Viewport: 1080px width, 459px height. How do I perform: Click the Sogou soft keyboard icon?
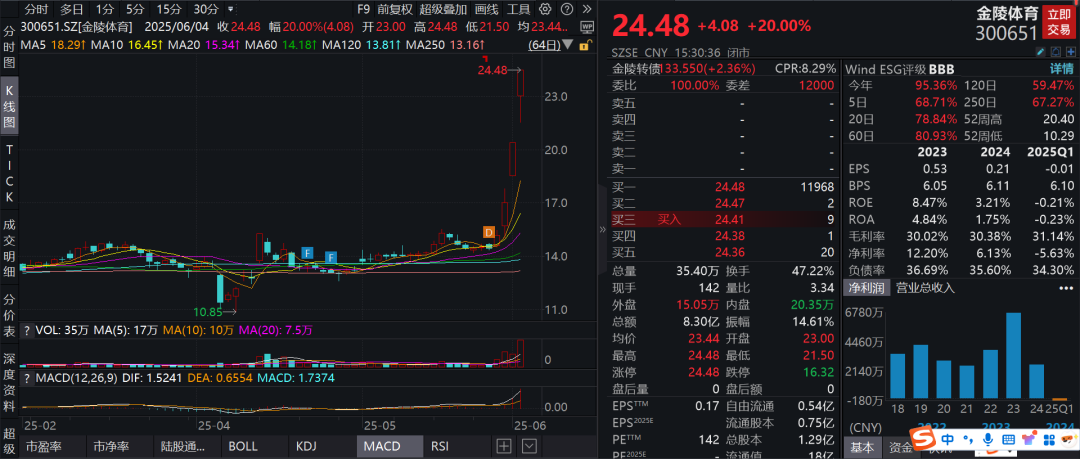pyautogui.click(x=1009, y=438)
